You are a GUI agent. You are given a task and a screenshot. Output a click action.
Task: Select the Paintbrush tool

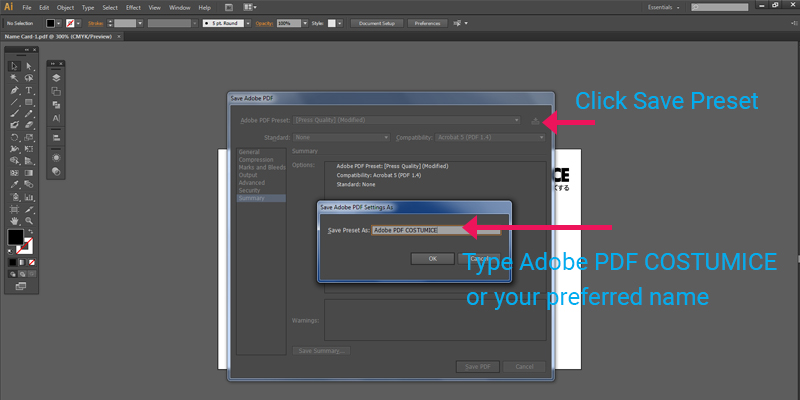(x=14, y=113)
